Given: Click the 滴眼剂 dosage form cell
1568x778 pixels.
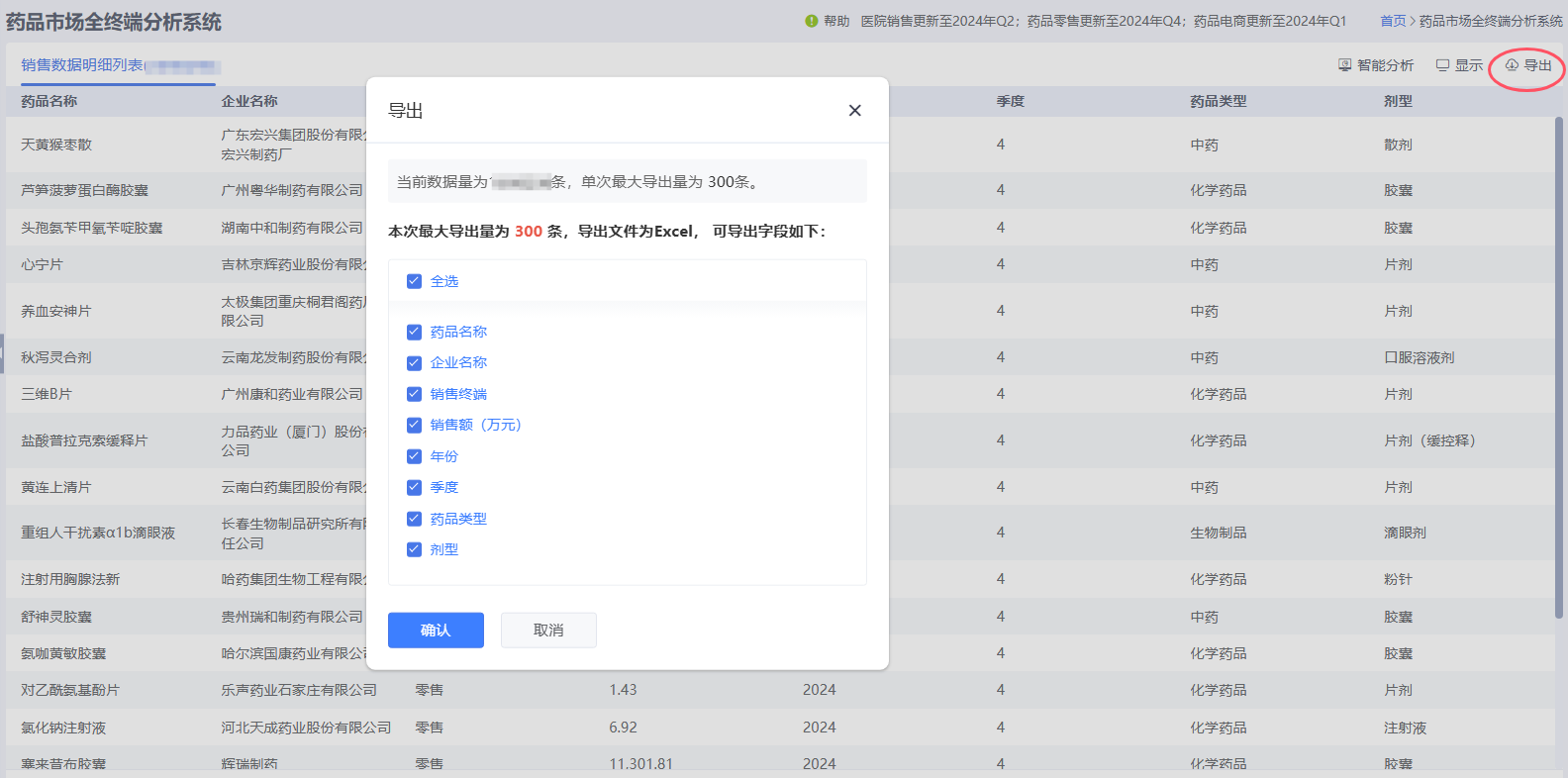Looking at the screenshot, I should 1405,533.
